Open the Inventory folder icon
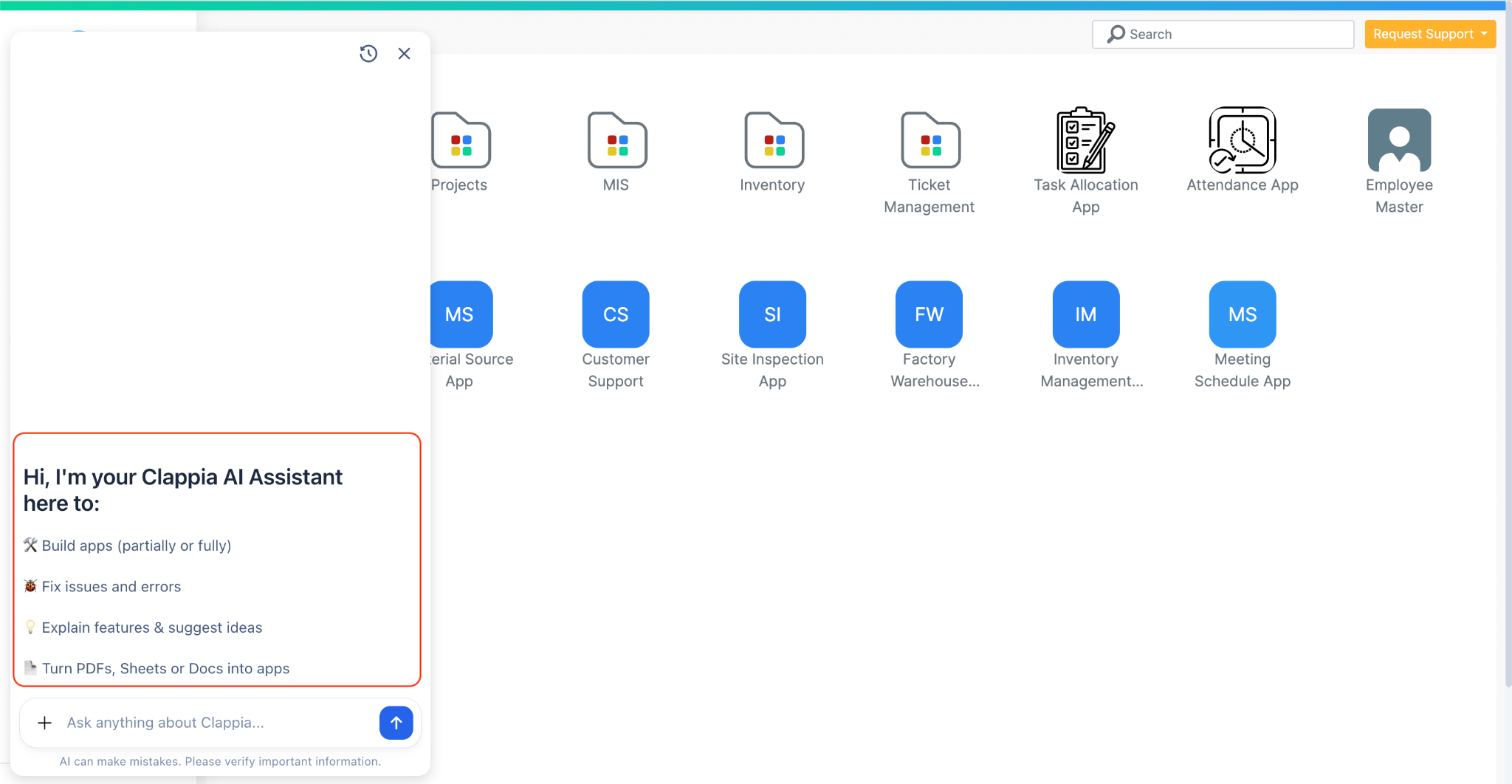This screenshot has width=1512, height=784. click(774, 140)
